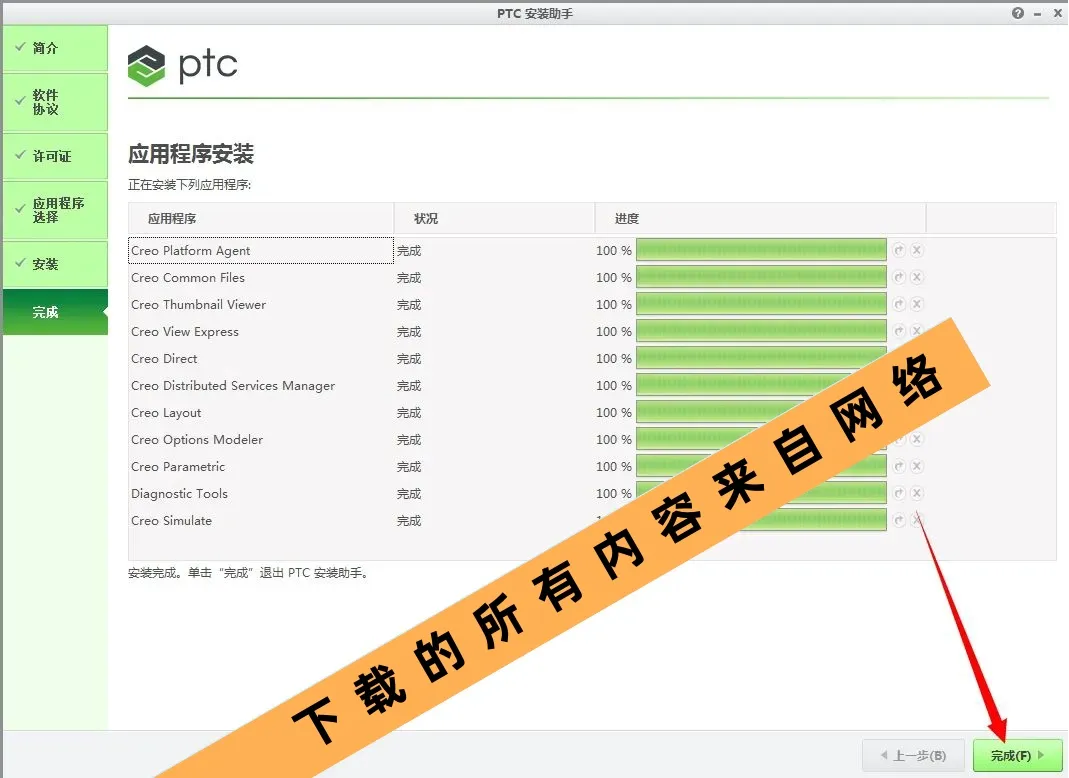Viewport: 1069px width, 778px height.
Task: Click restart icon for Creo Parametric
Action: pos(899,466)
